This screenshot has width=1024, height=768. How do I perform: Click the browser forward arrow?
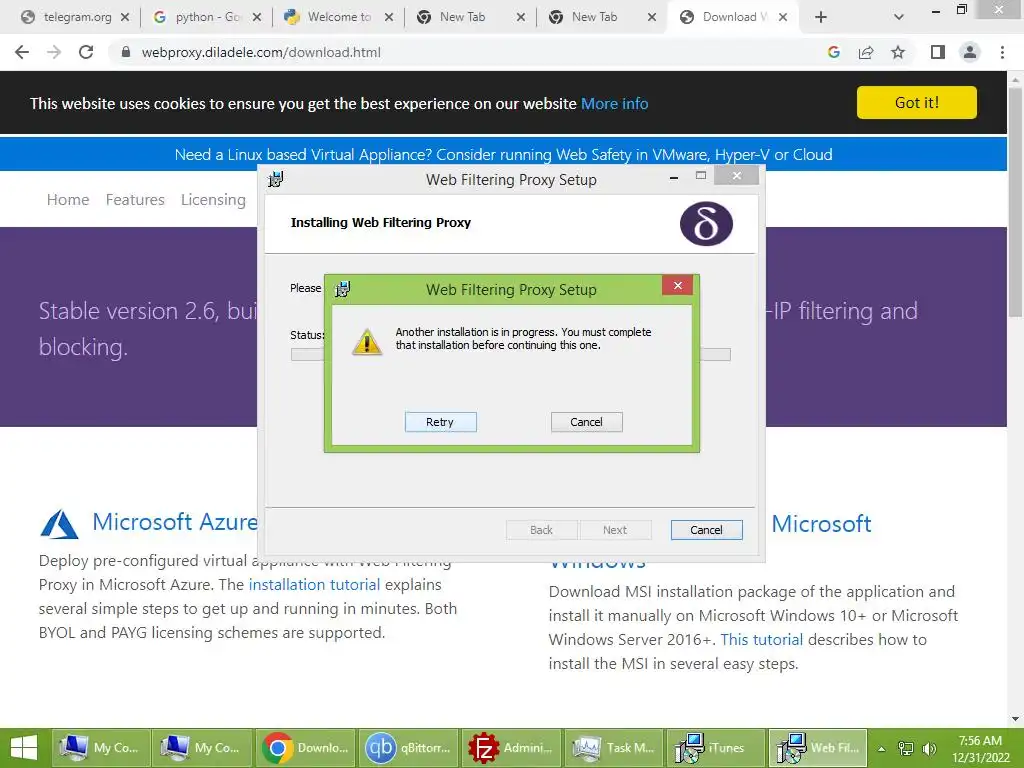pyautogui.click(x=54, y=52)
